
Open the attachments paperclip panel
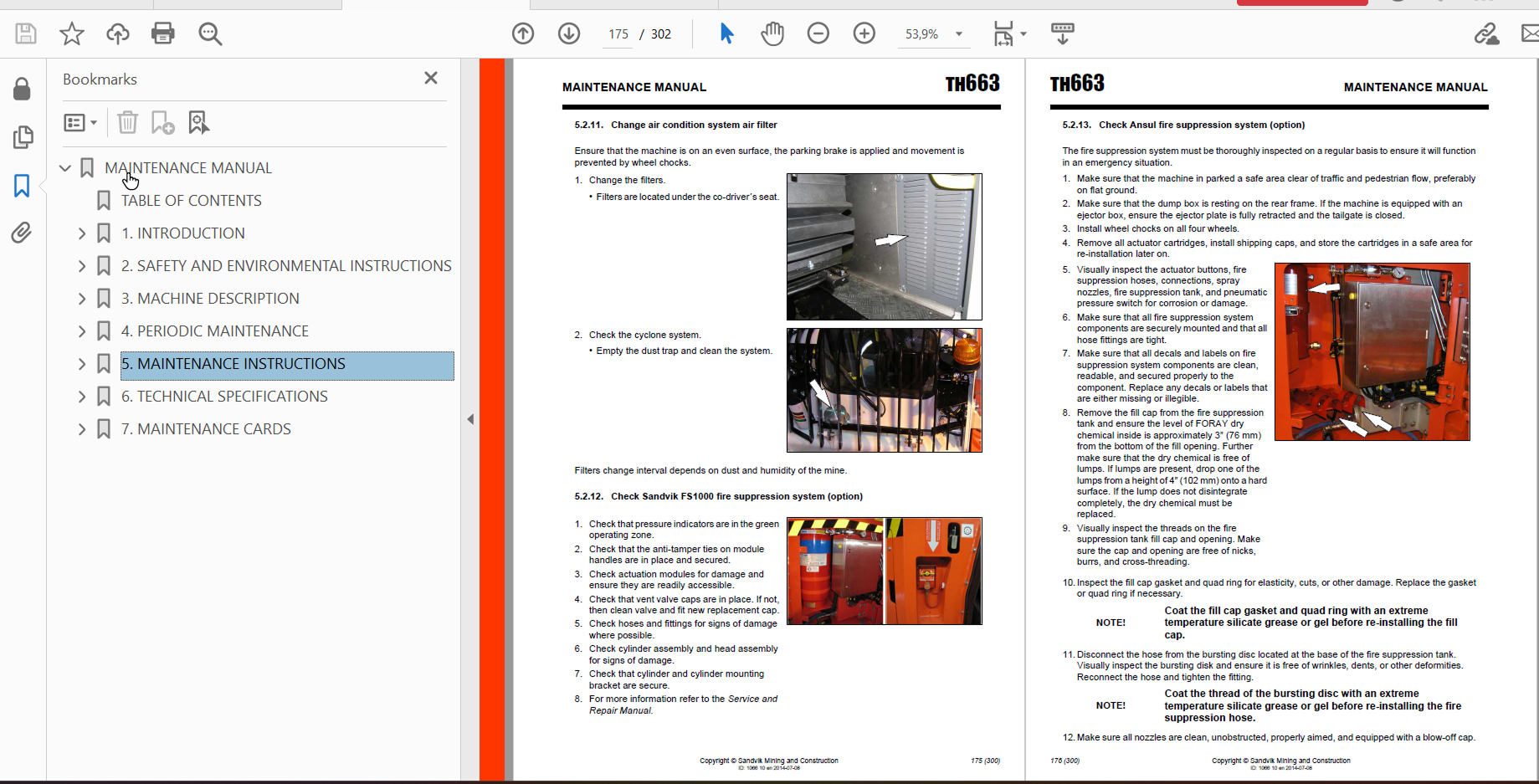click(x=22, y=233)
